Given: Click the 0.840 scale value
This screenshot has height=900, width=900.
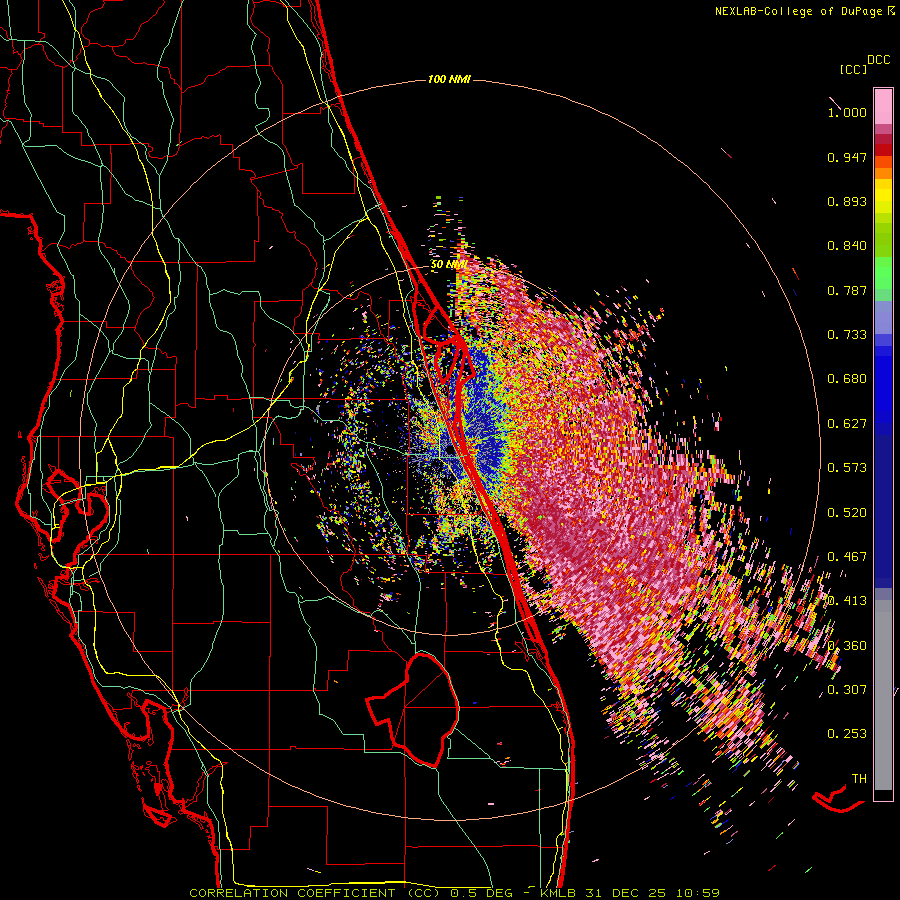Looking at the screenshot, I should 847,246.
